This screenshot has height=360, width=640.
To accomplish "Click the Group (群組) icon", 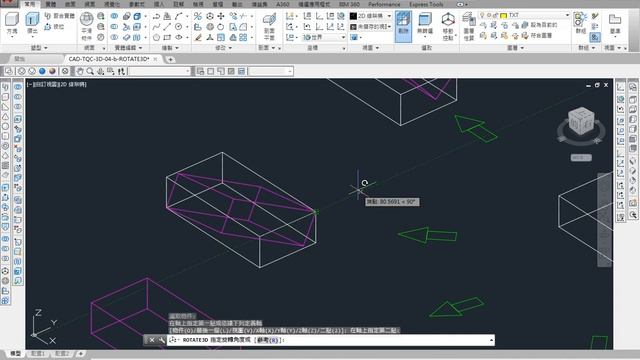I will 580,22.
